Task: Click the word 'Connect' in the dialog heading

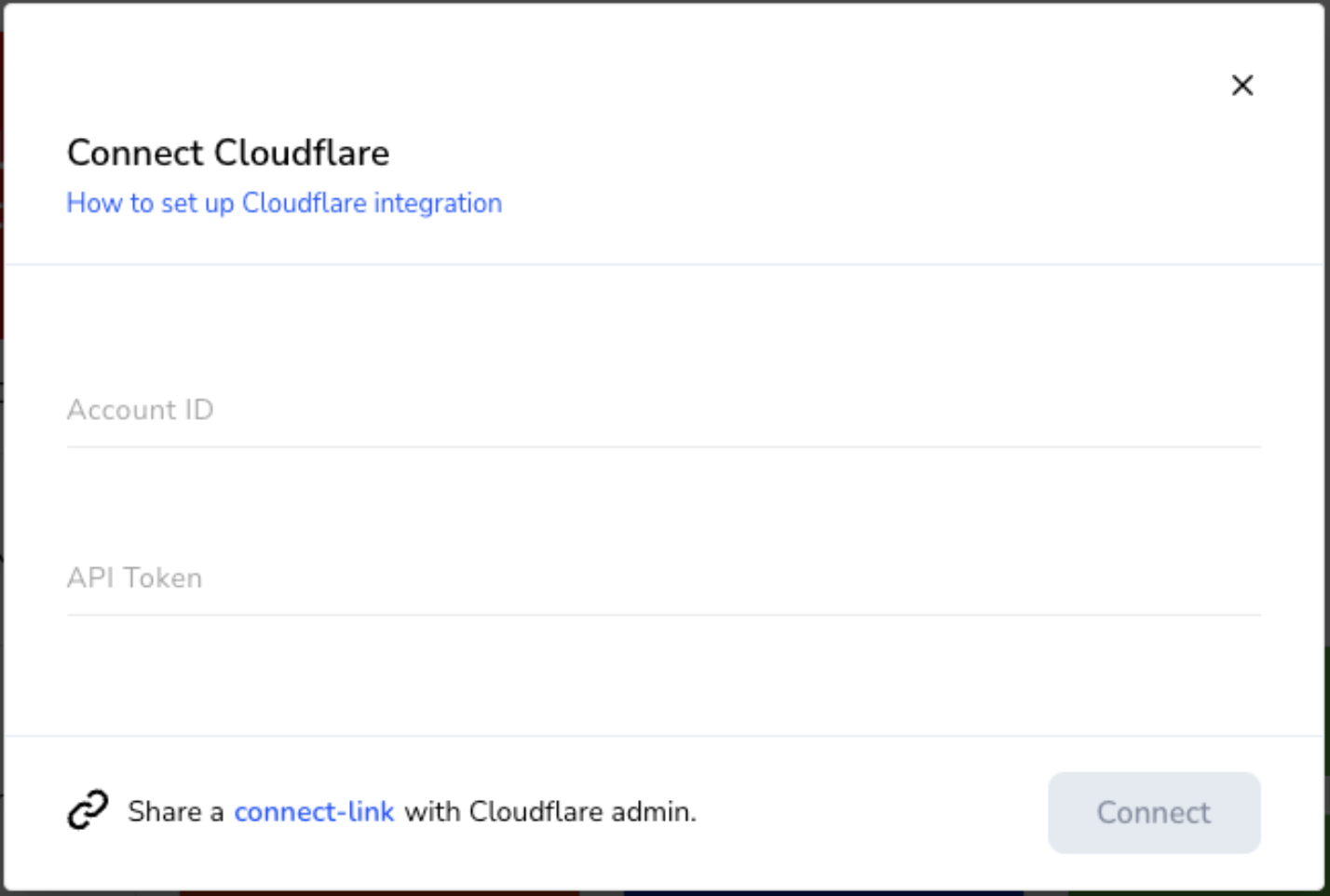Action: point(135,153)
